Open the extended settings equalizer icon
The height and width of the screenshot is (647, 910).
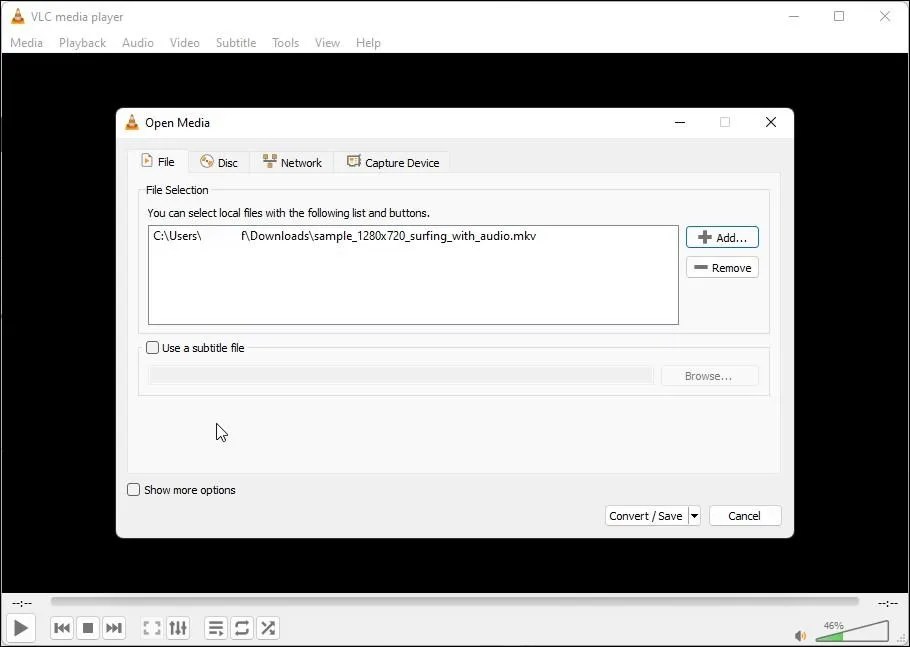click(x=178, y=628)
